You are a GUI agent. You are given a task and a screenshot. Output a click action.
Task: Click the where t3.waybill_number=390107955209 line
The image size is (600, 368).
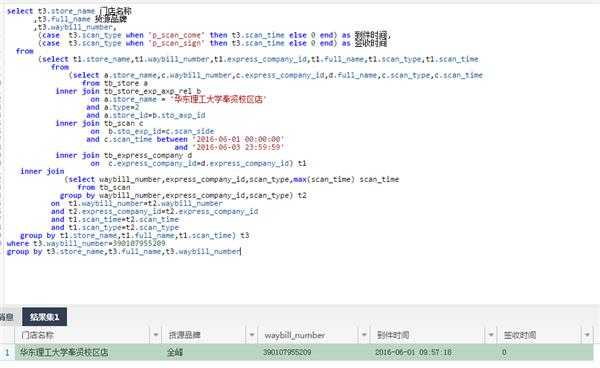coord(86,244)
